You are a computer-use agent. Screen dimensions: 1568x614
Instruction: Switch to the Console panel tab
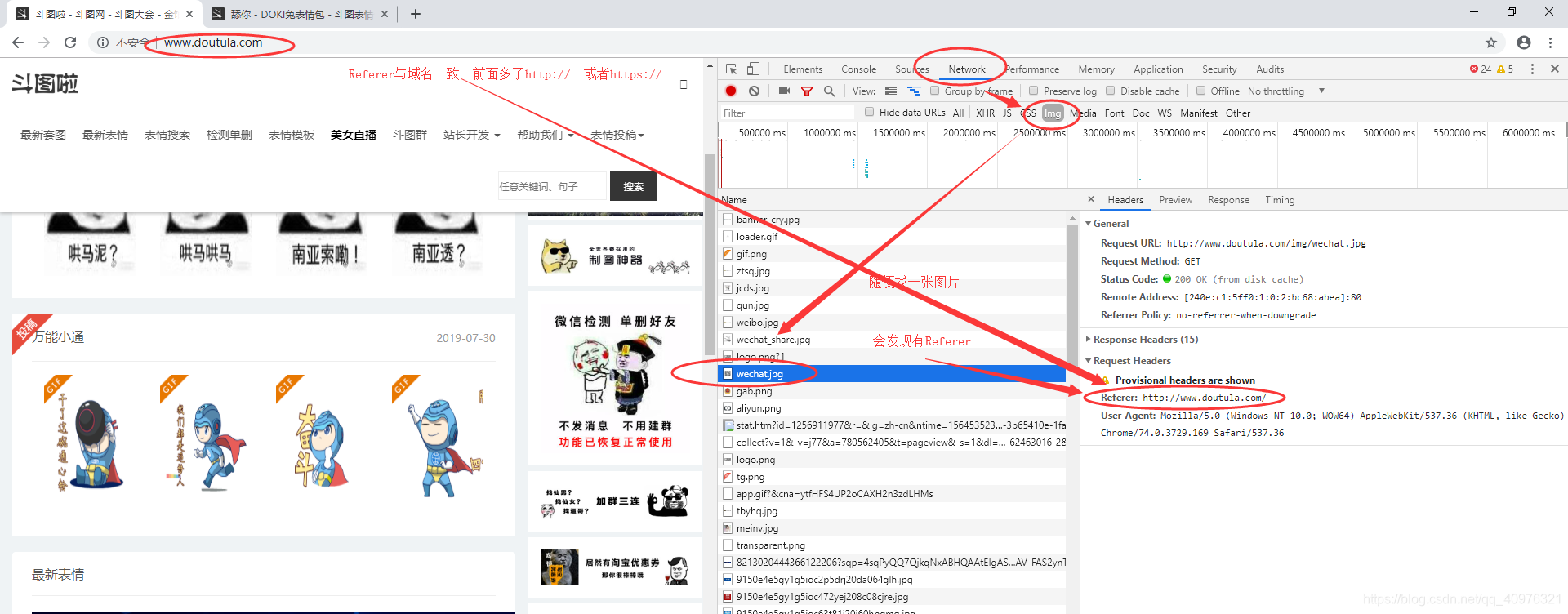859,69
